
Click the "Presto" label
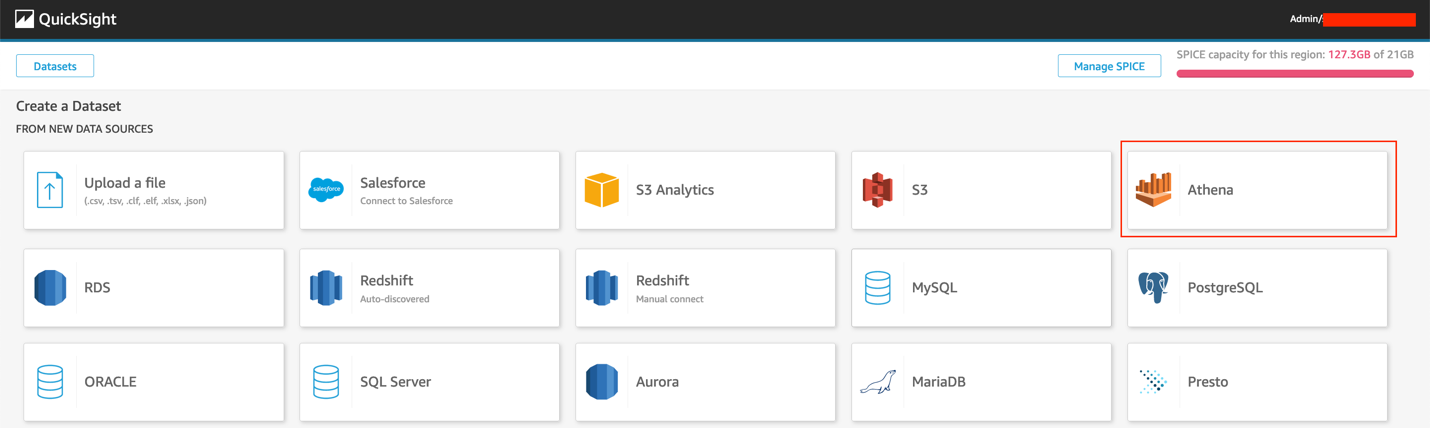1208,382
